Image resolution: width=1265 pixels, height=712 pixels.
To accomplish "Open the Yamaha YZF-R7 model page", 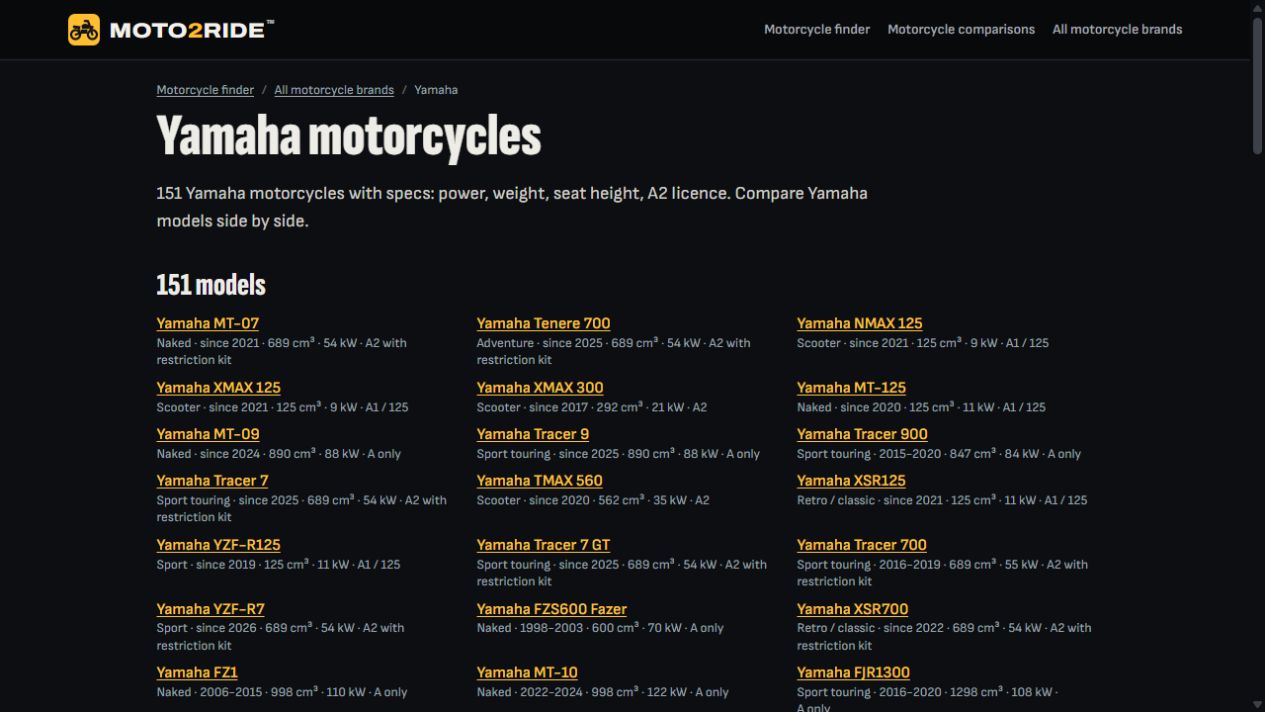I will [x=210, y=609].
